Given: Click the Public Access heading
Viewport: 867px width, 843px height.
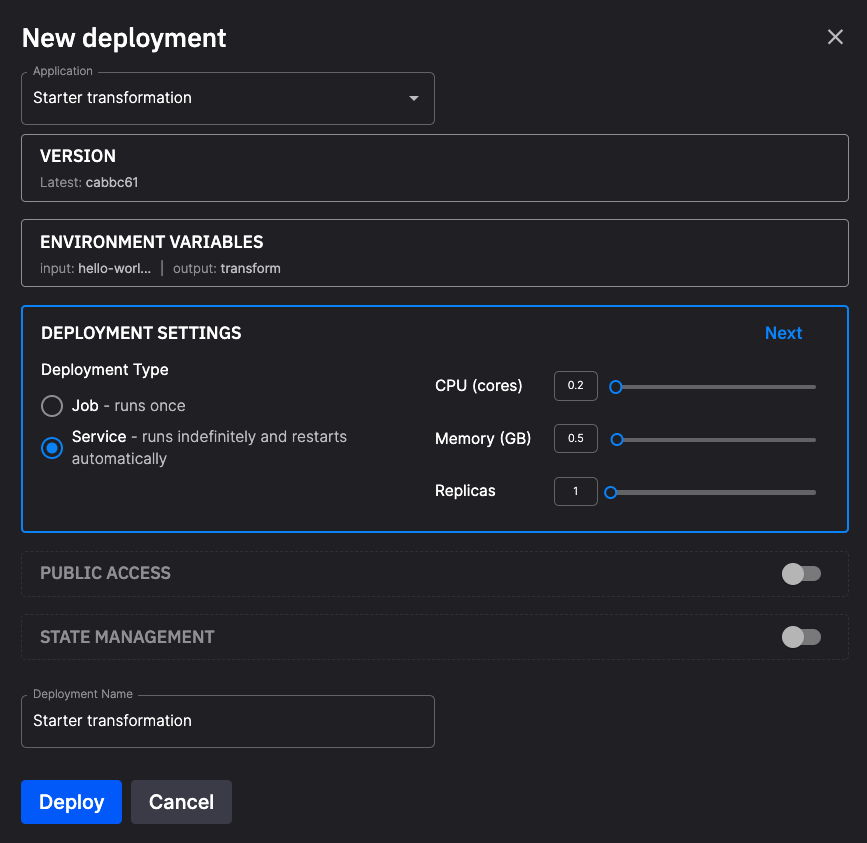Looking at the screenshot, I should [x=105, y=573].
